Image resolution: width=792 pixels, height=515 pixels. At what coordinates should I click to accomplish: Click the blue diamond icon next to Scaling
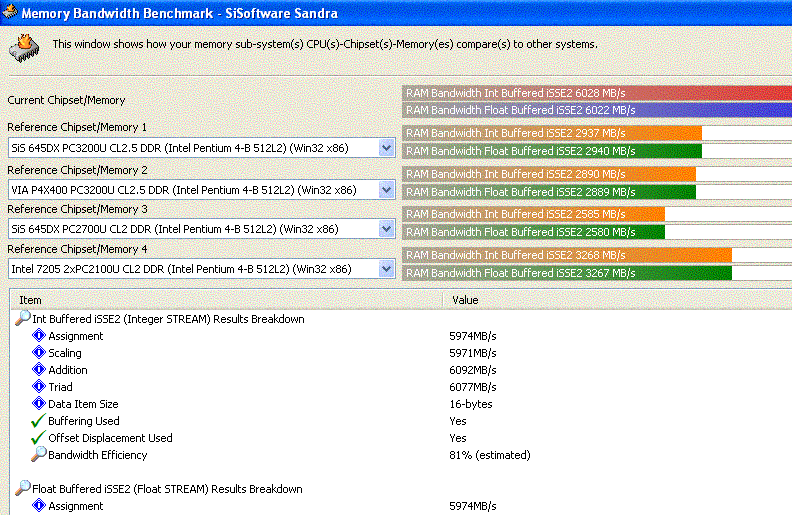coord(39,353)
